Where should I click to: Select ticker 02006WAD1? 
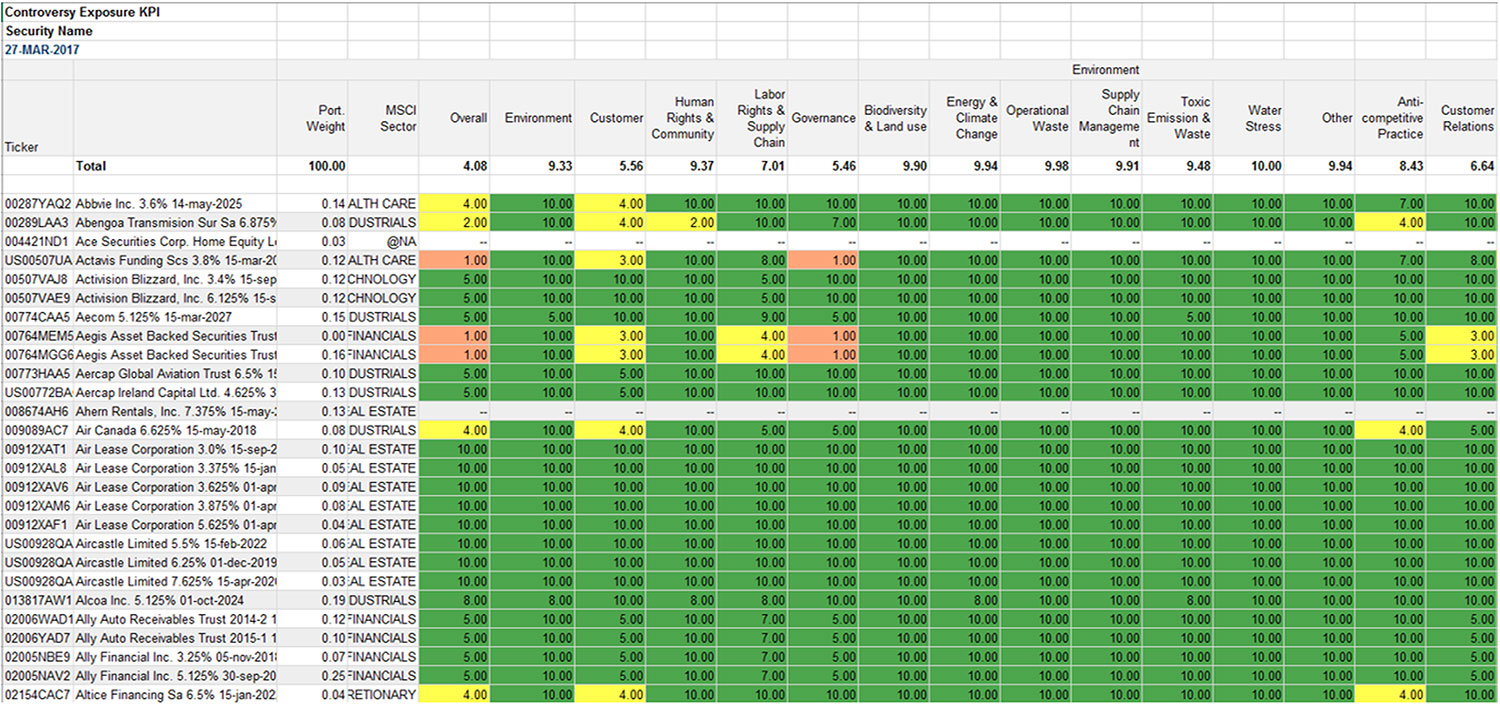[x=38, y=619]
